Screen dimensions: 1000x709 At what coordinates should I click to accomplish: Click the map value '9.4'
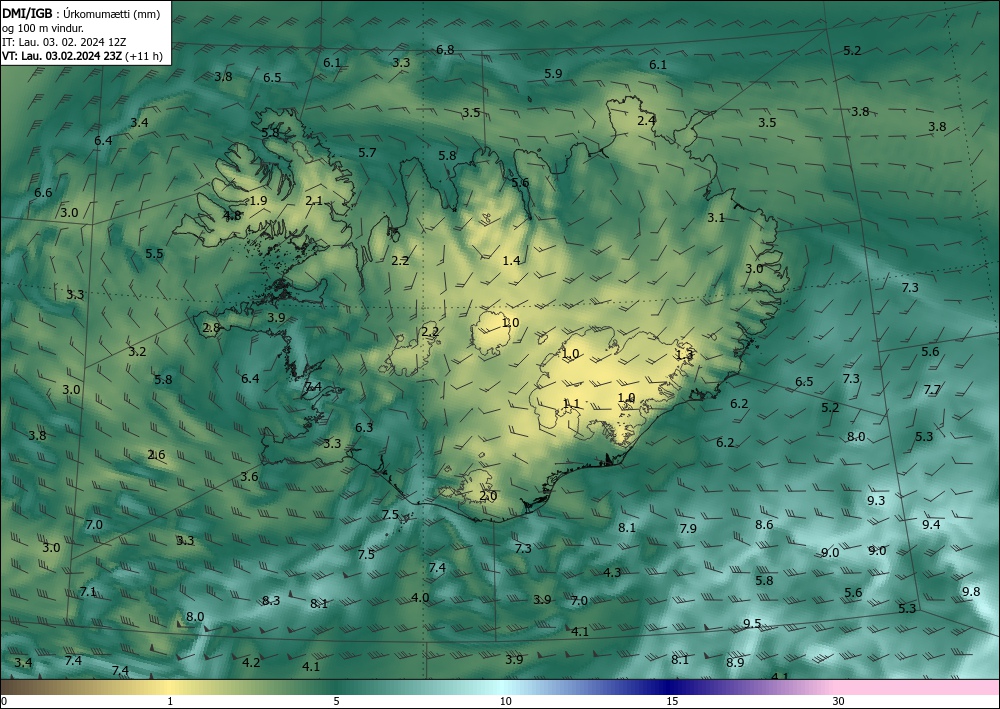pos(931,524)
